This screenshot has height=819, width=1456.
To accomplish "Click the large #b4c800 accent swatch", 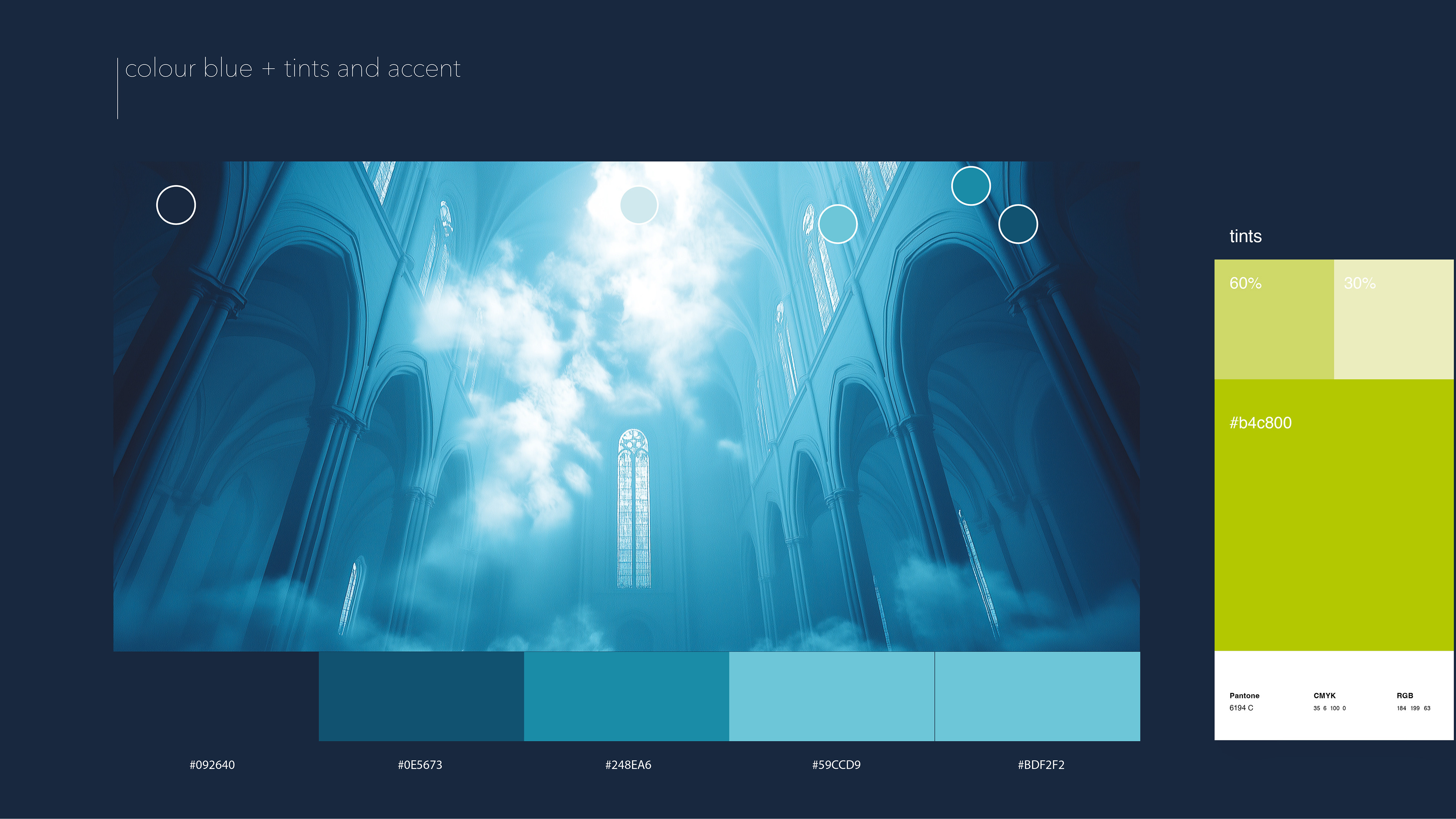I will [x=1334, y=515].
